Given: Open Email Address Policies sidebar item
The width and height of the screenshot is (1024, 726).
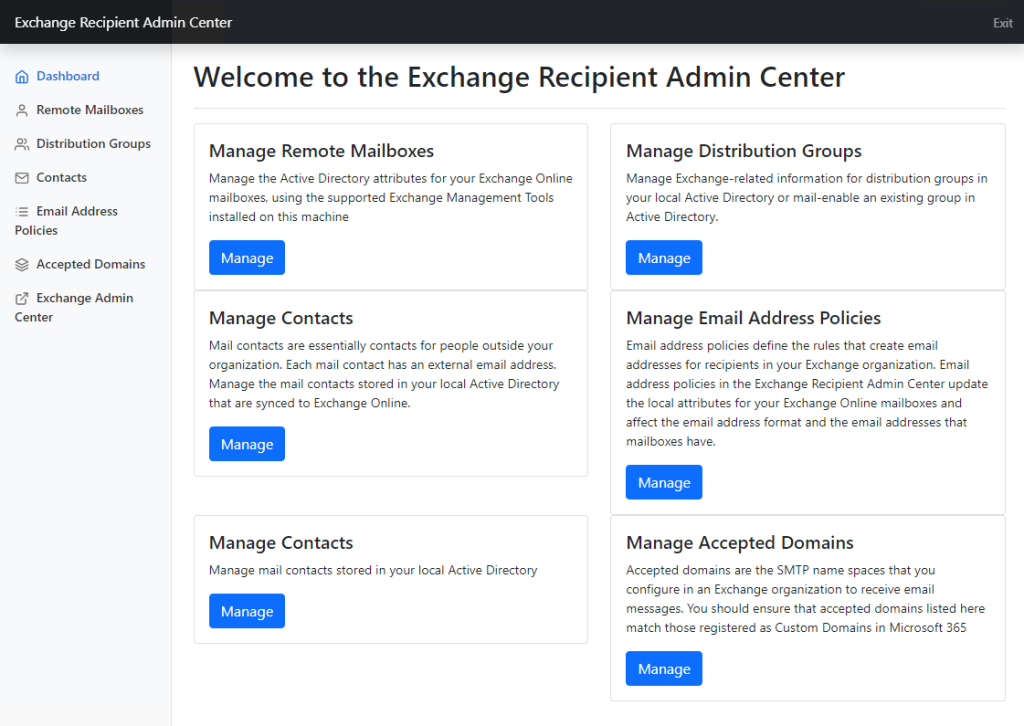Looking at the screenshot, I should (66, 221).
